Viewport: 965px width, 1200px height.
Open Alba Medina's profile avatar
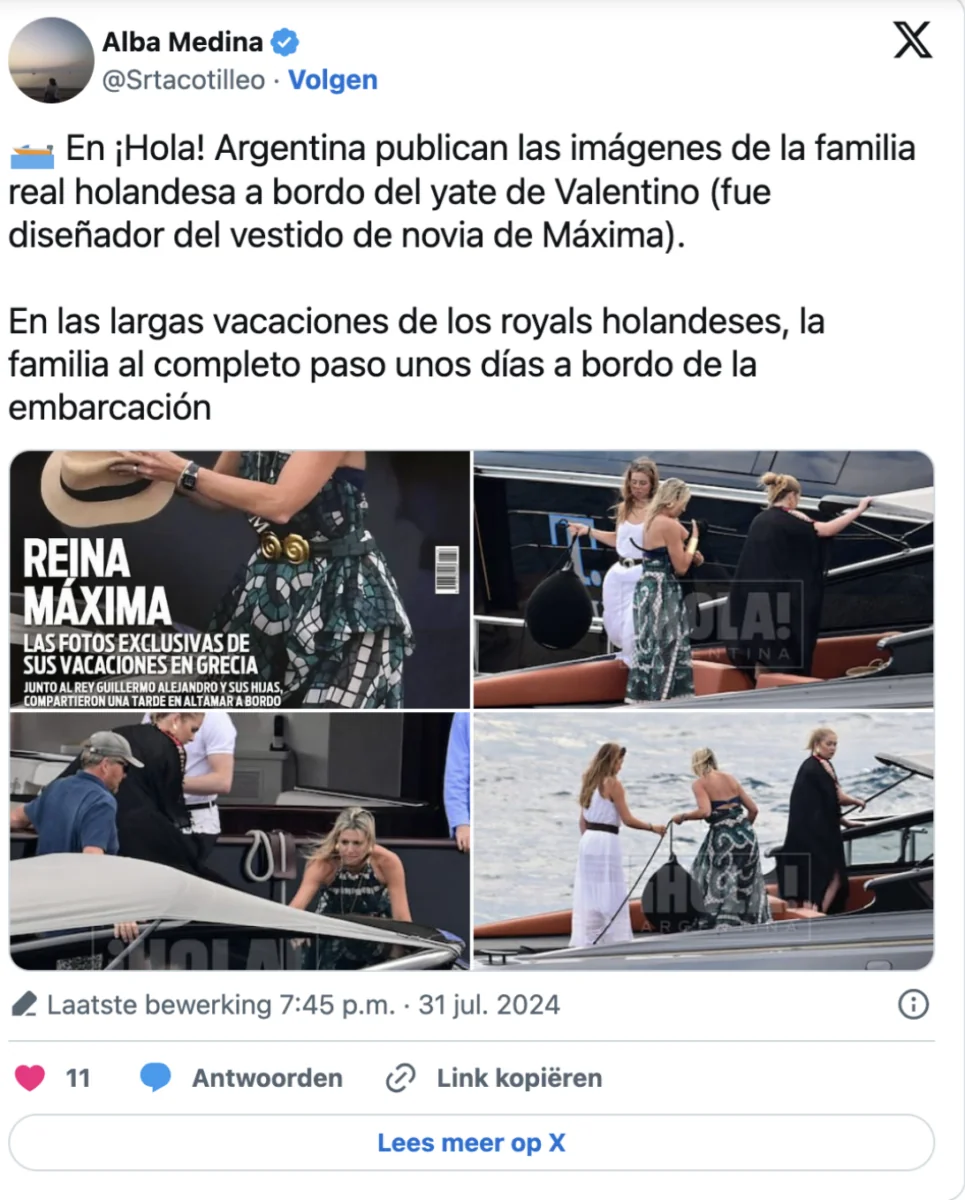[x=51, y=60]
